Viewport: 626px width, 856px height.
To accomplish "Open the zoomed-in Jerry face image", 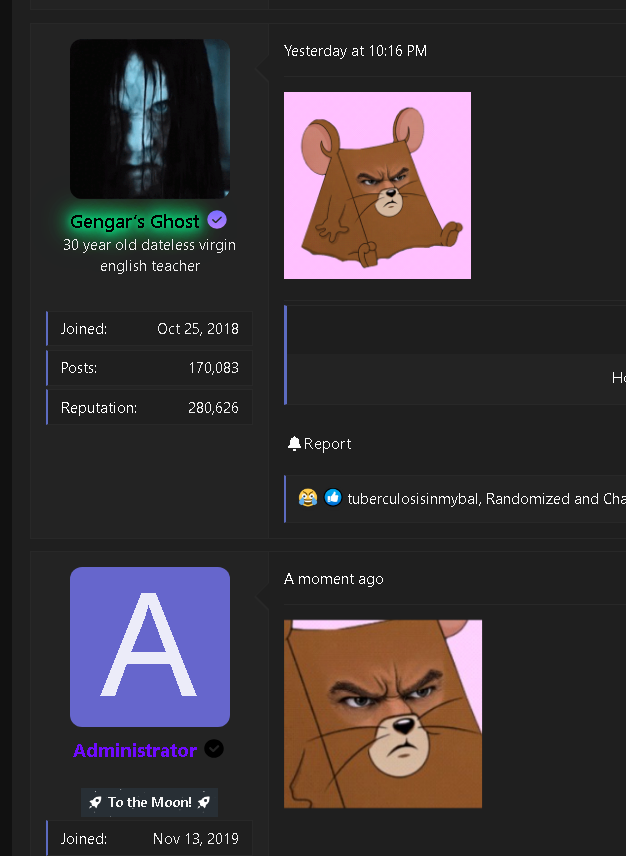I will click(383, 714).
